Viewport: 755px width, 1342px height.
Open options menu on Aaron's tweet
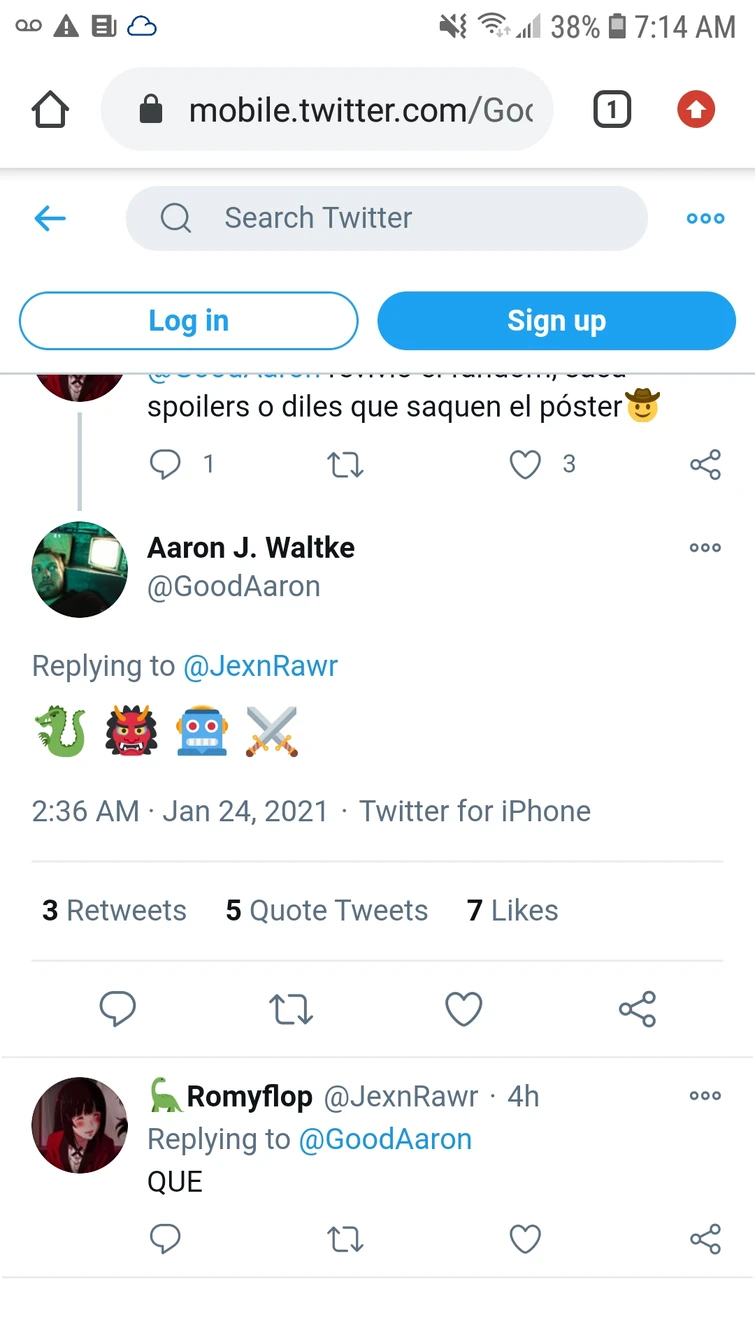point(705,548)
